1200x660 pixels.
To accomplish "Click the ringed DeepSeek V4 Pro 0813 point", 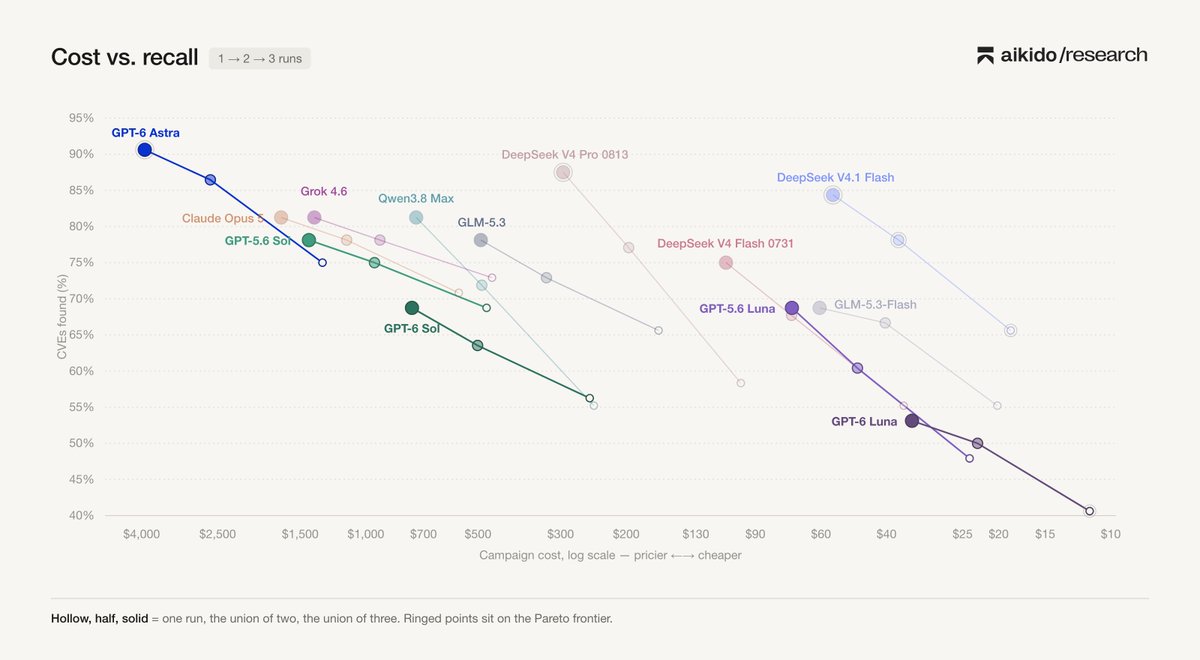I will pos(563,173).
